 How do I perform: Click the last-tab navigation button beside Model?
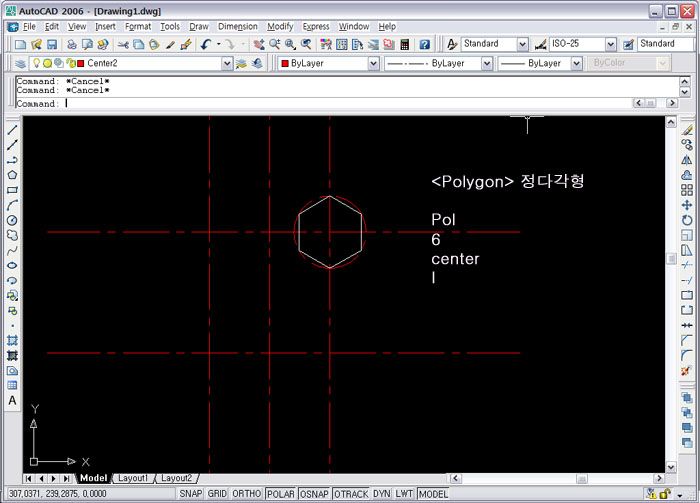67,478
